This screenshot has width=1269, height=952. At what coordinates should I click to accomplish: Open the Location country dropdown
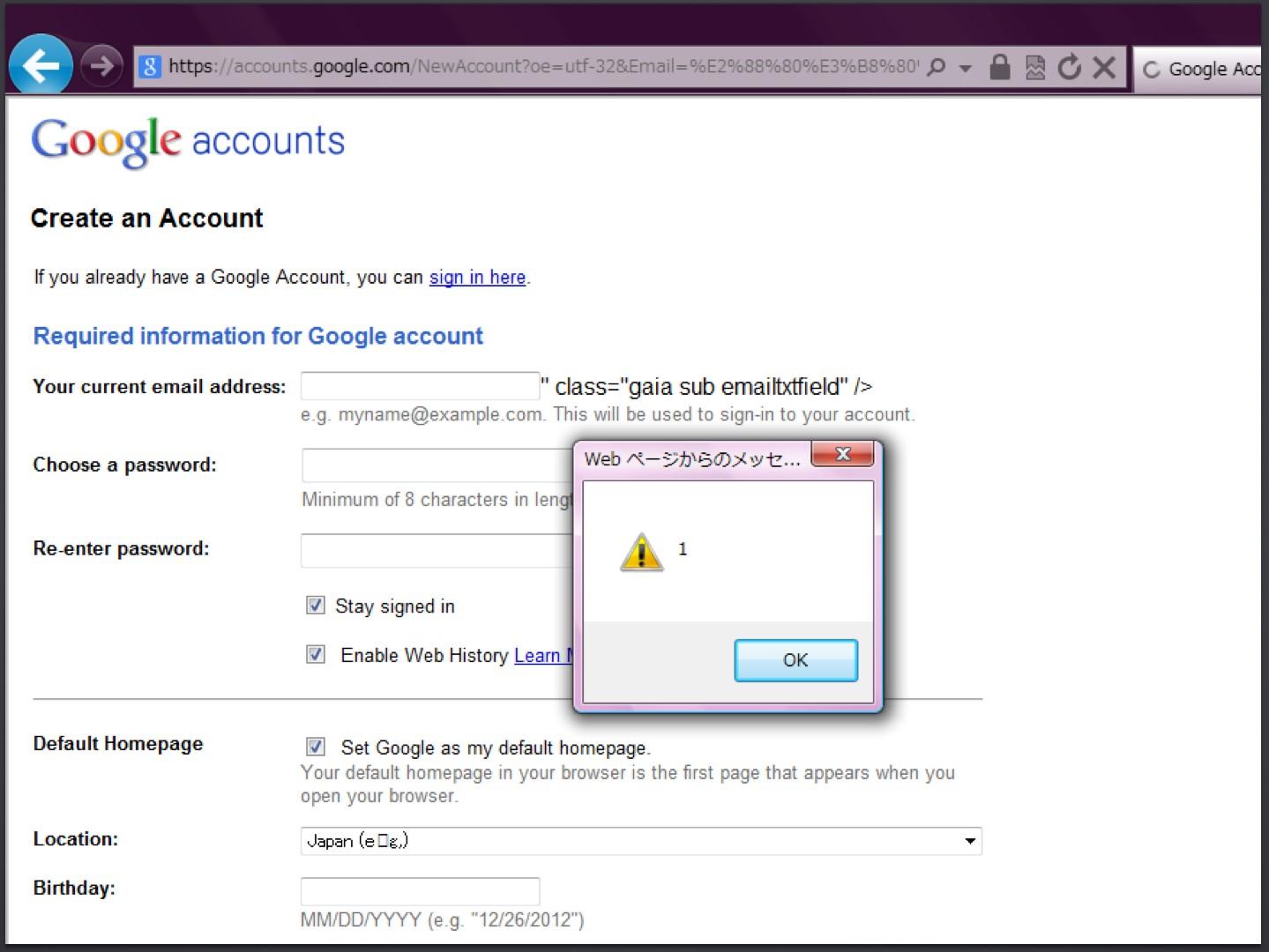click(969, 841)
